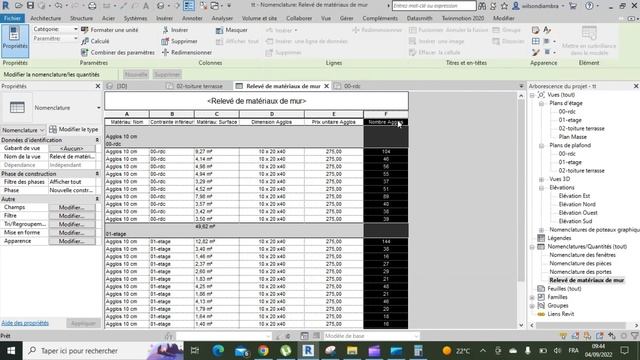Select Nomenclature des fenêtres in project browser

pyautogui.click(x=582, y=255)
